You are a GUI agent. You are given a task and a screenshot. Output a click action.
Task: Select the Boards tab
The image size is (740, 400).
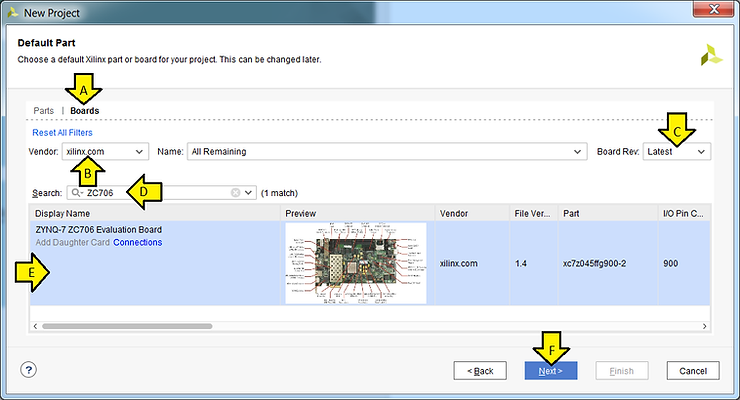pos(84,110)
